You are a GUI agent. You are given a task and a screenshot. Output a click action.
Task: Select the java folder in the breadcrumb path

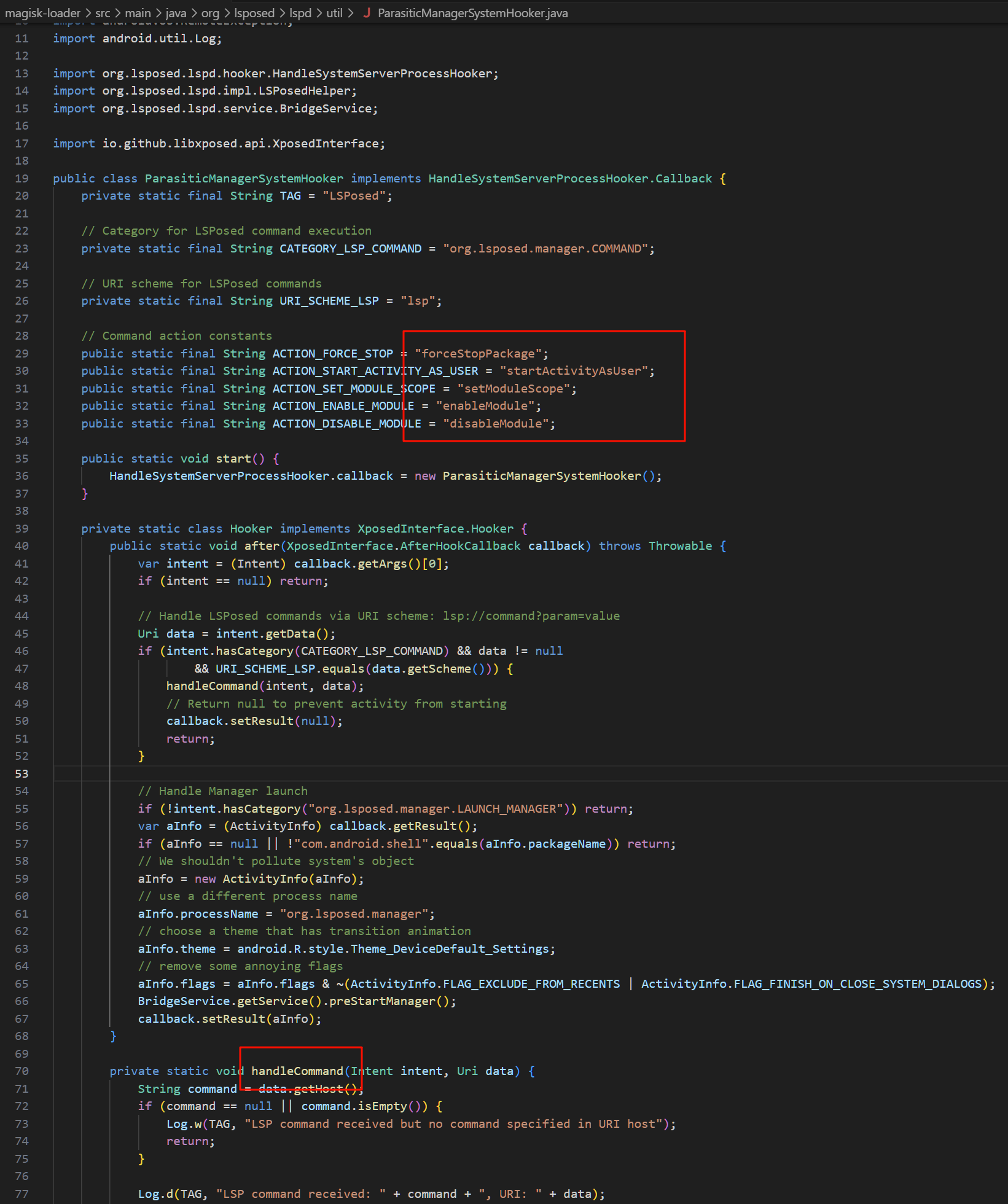pos(176,13)
